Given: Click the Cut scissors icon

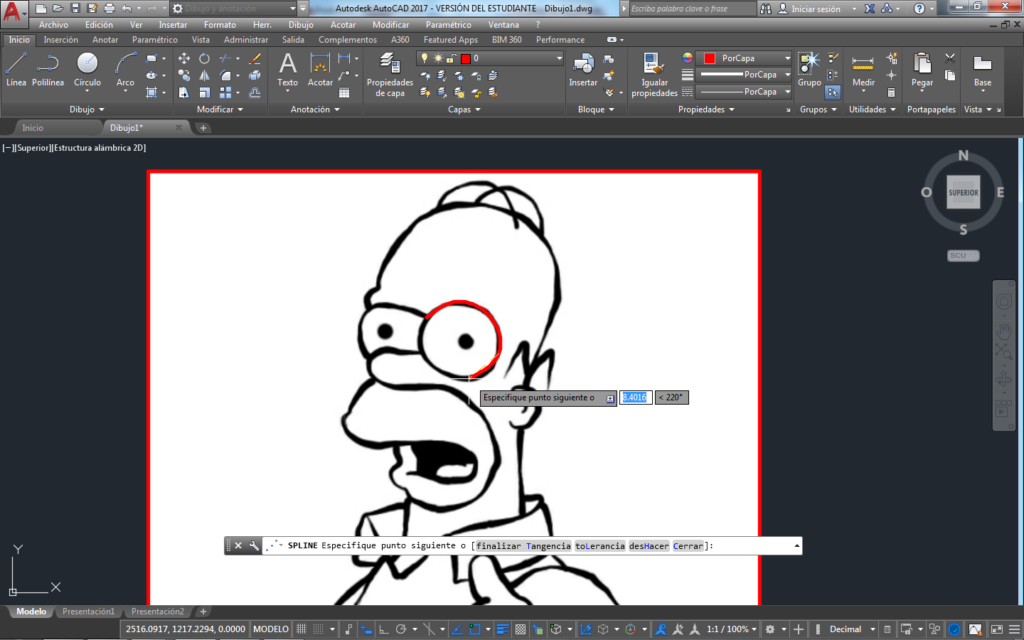Looking at the screenshot, I should (950, 59).
